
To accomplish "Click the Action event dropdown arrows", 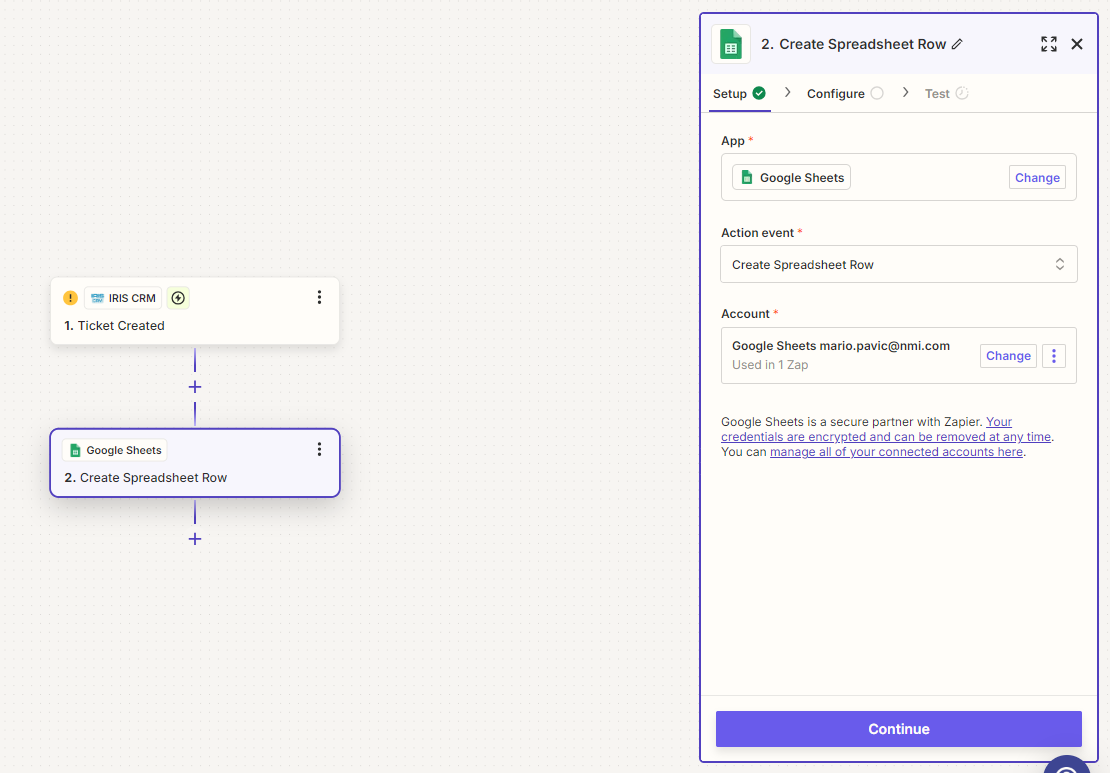I will point(1060,264).
